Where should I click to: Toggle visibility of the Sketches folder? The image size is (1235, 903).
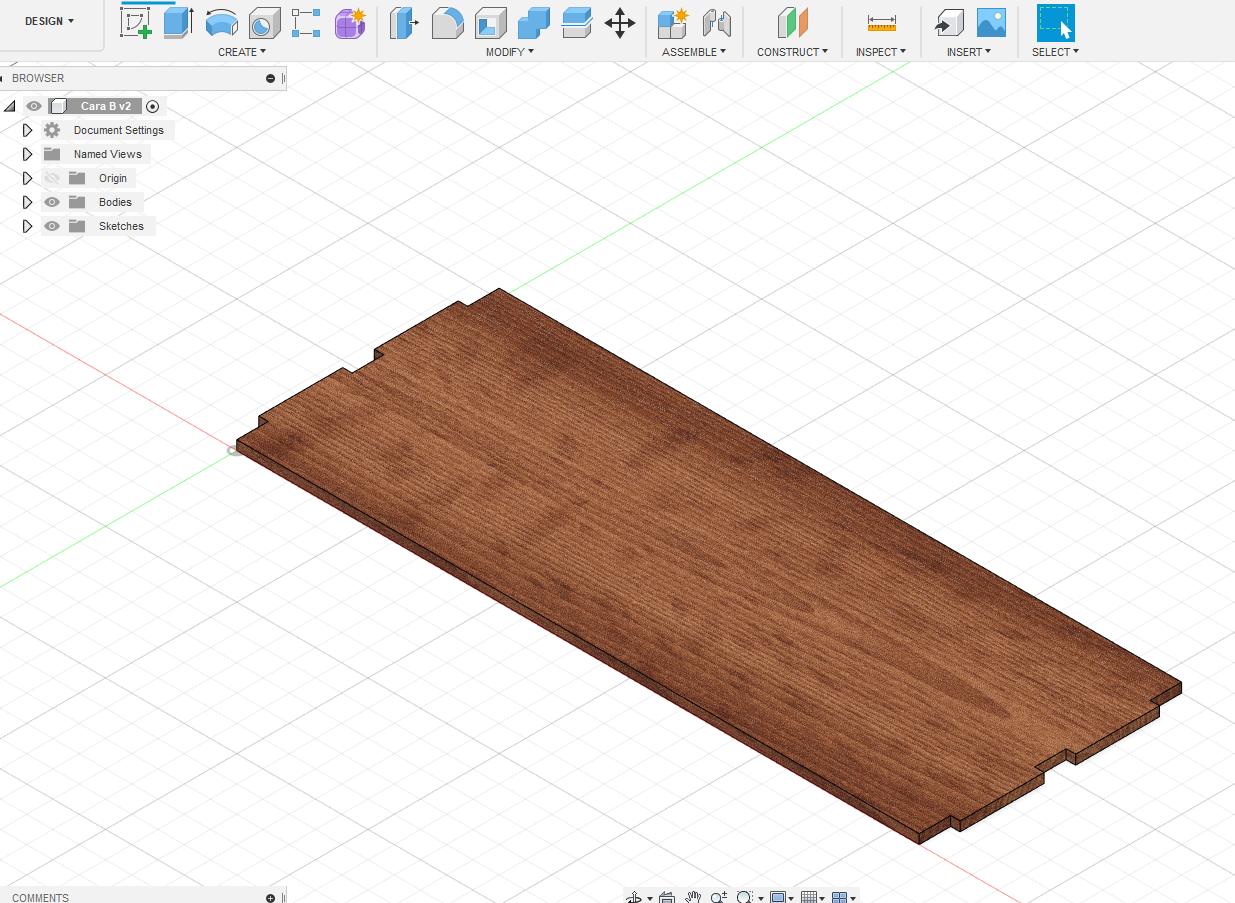click(x=52, y=226)
